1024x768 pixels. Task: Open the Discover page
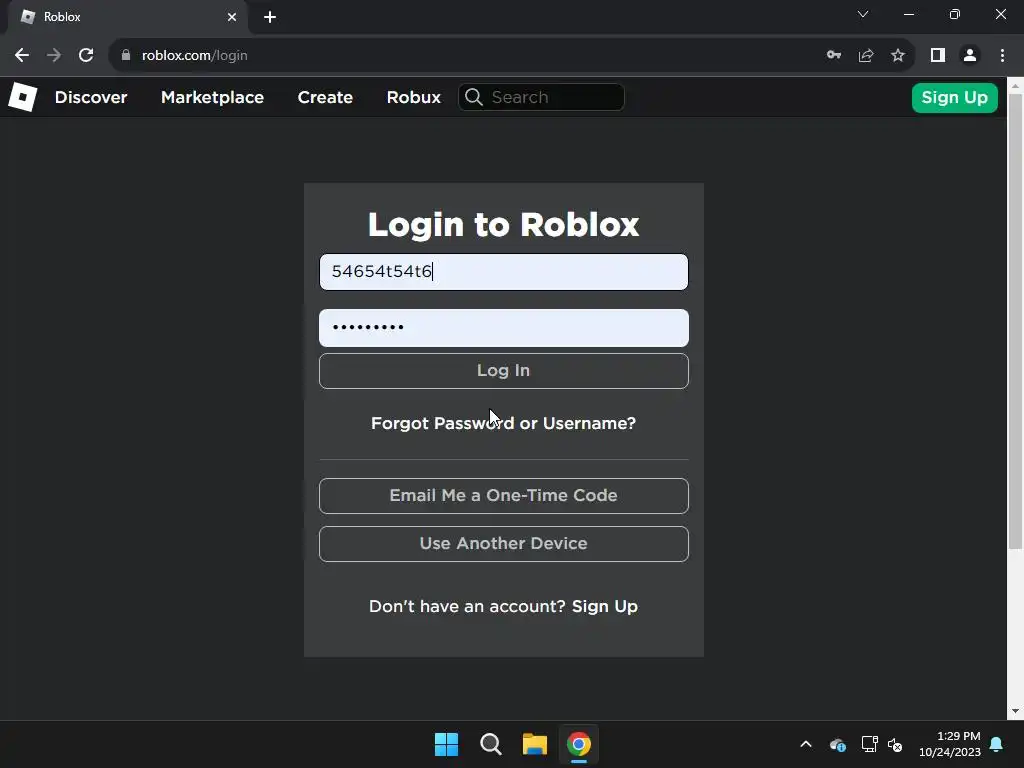pyautogui.click(x=91, y=97)
